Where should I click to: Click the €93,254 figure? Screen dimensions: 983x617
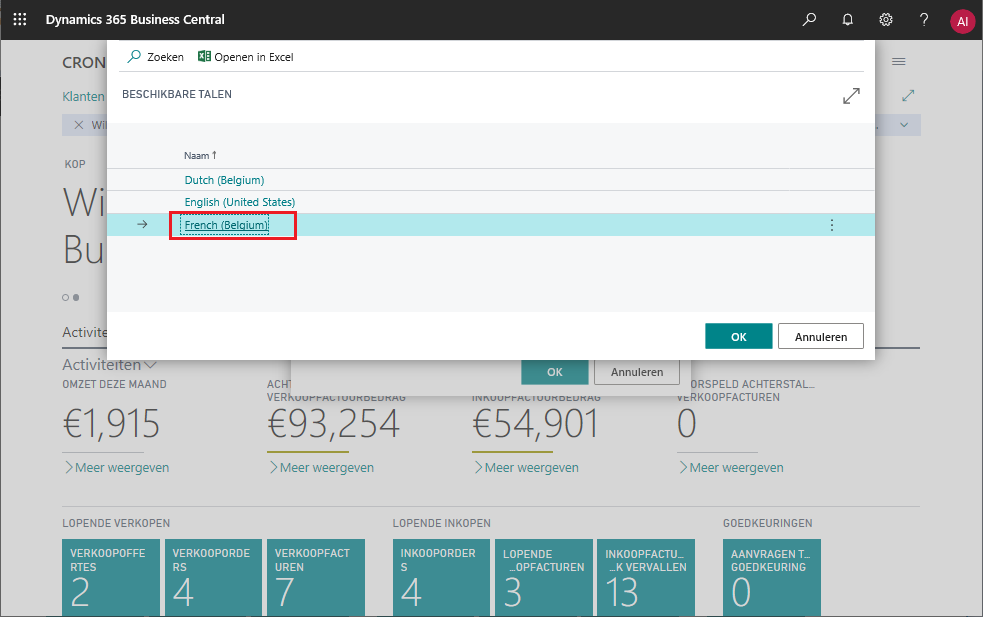pyautogui.click(x=334, y=423)
